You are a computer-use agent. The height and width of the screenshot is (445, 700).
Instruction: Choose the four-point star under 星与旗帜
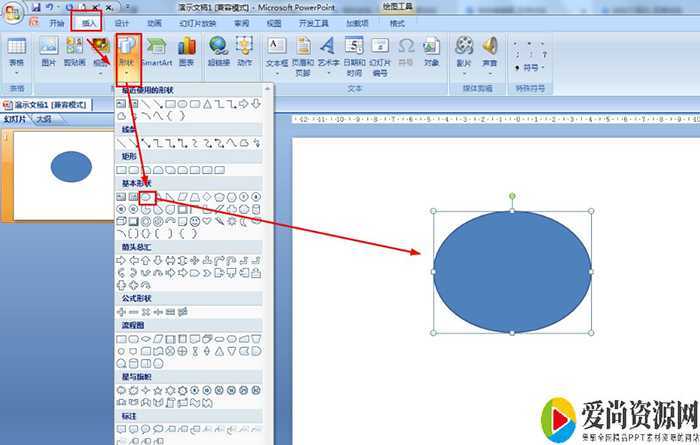tap(146, 391)
